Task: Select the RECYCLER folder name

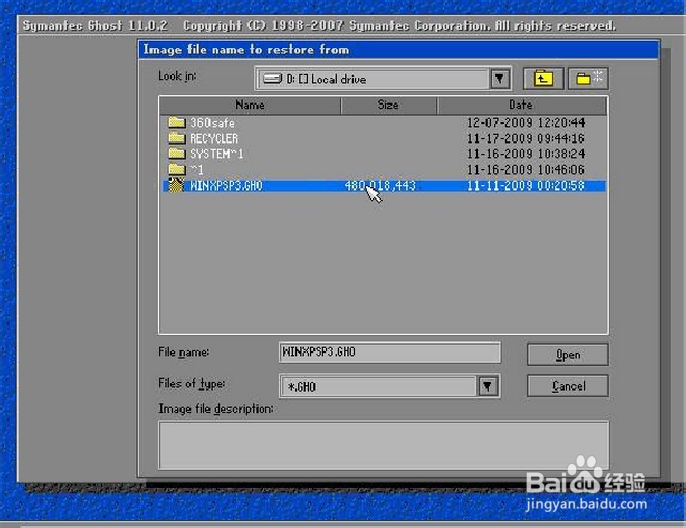Action: [x=214, y=139]
